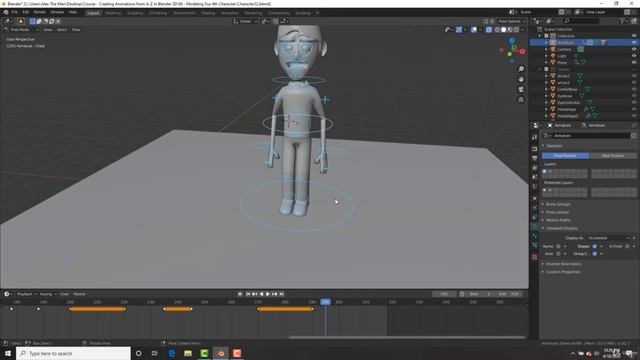Screen dimensions: 640x360
Task: Expand the Pose Library panel
Action: coord(557,212)
